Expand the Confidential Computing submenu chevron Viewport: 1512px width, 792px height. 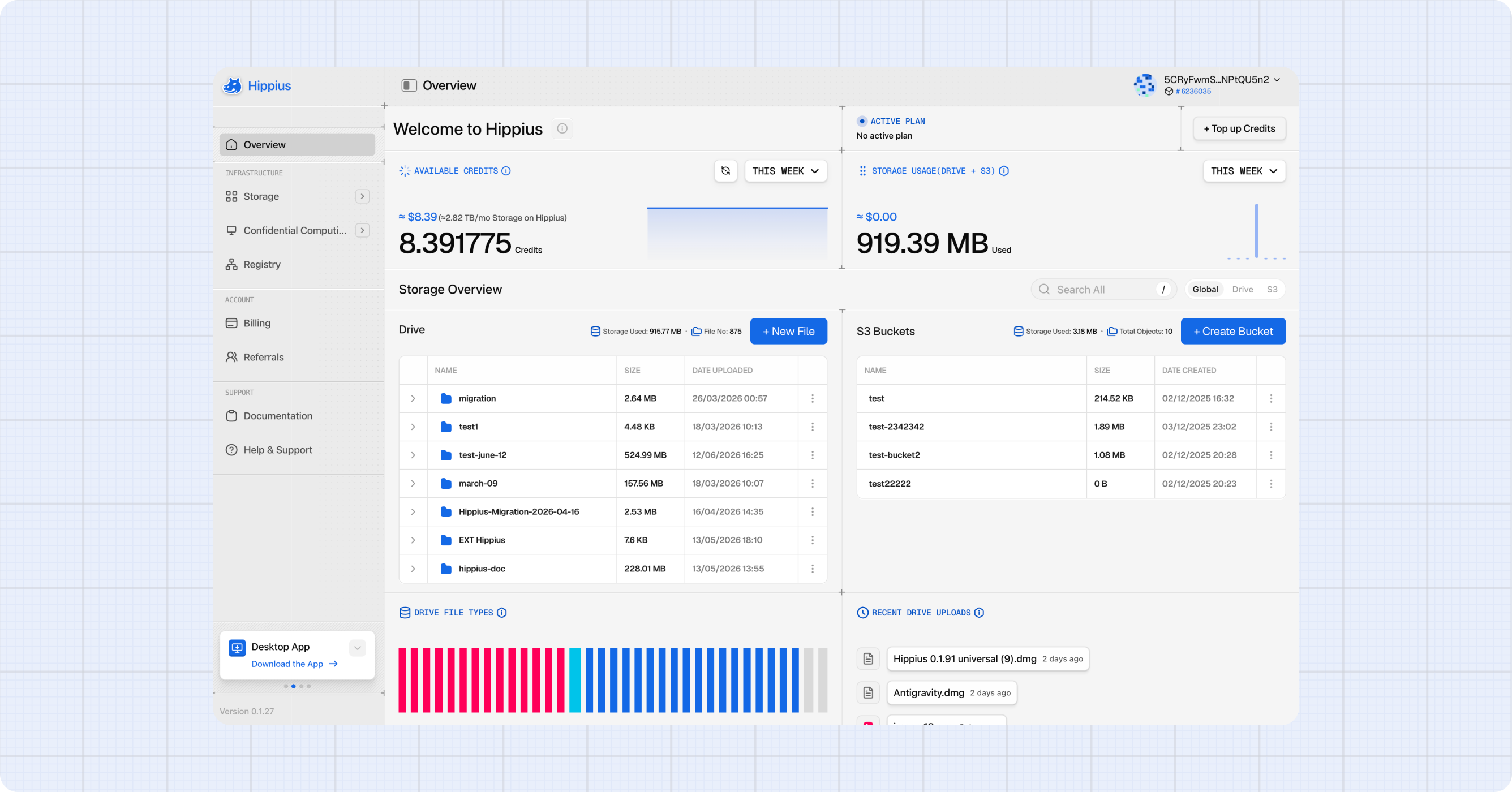[x=362, y=231]
